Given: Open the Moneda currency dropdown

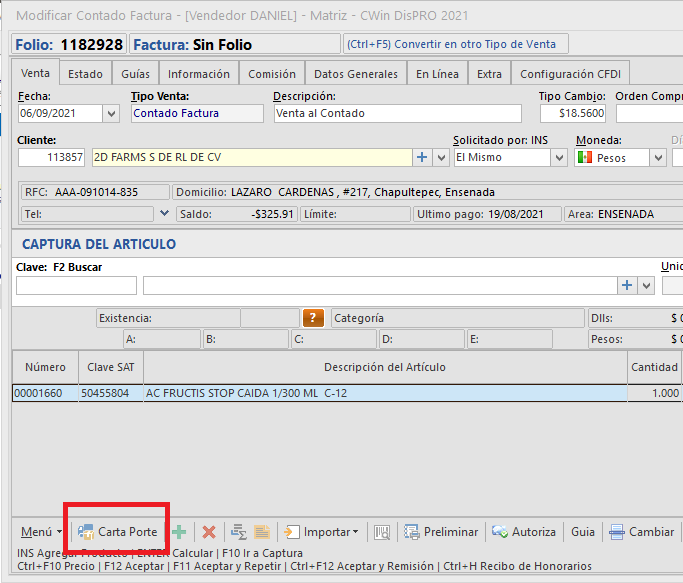Looking at the screenshot, I should pyautogui.click(x=658, y=158).
